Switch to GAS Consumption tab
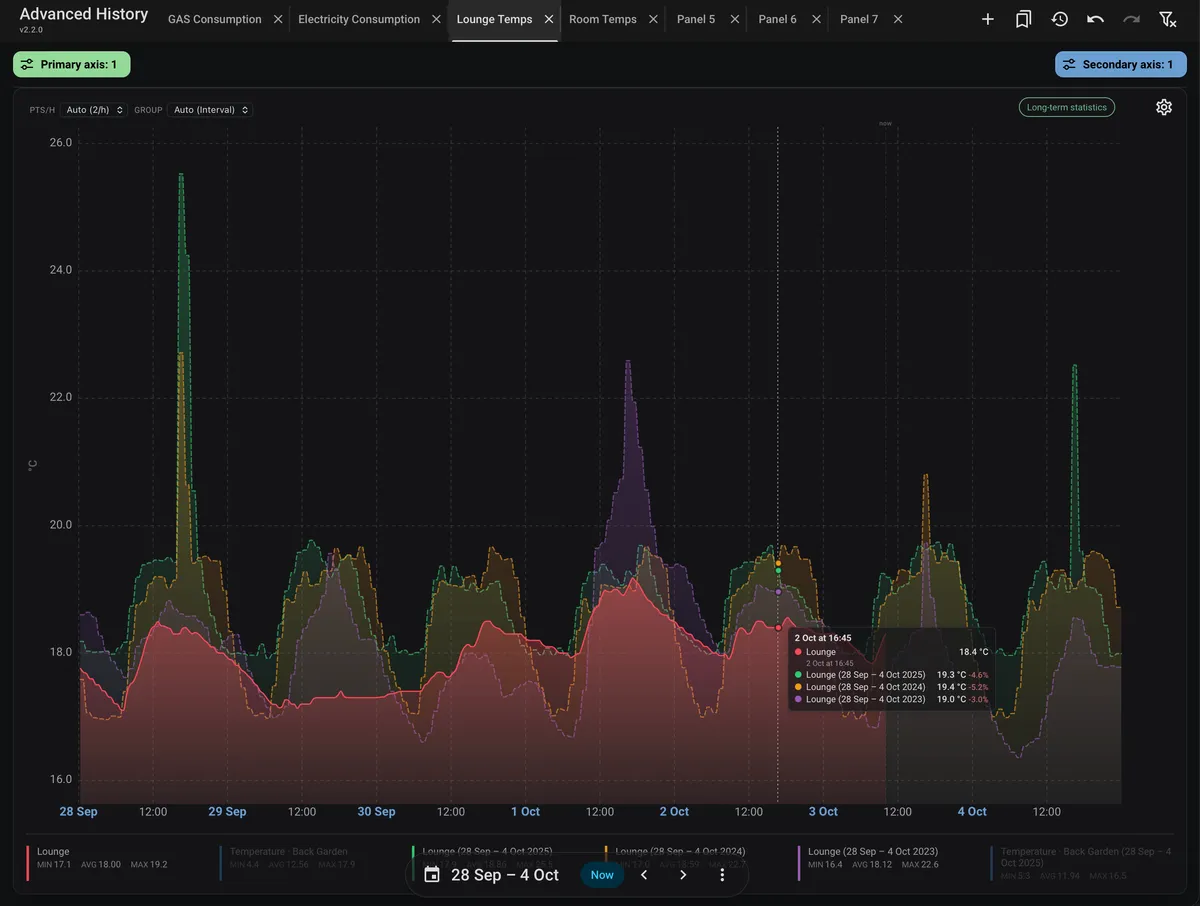Viewport: 1200px width, 906px height. 215,19
